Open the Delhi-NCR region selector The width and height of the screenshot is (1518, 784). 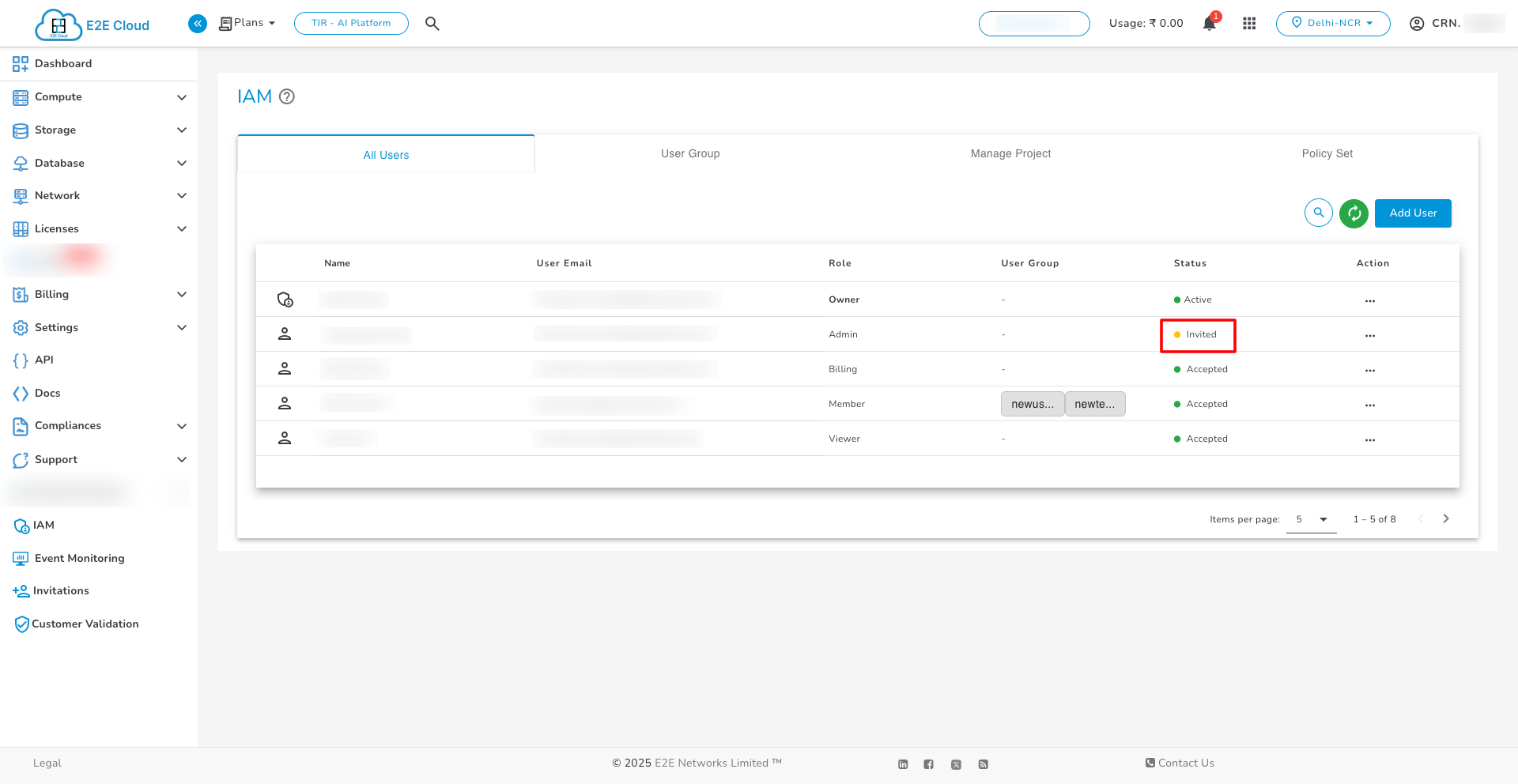[1333, 23]
